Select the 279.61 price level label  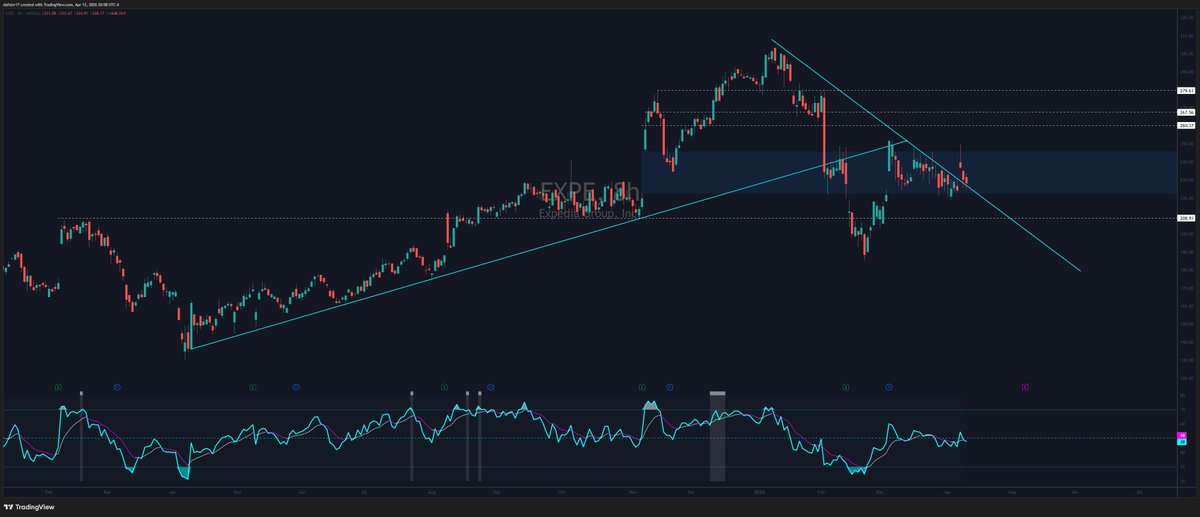[x=1186, y=91]
